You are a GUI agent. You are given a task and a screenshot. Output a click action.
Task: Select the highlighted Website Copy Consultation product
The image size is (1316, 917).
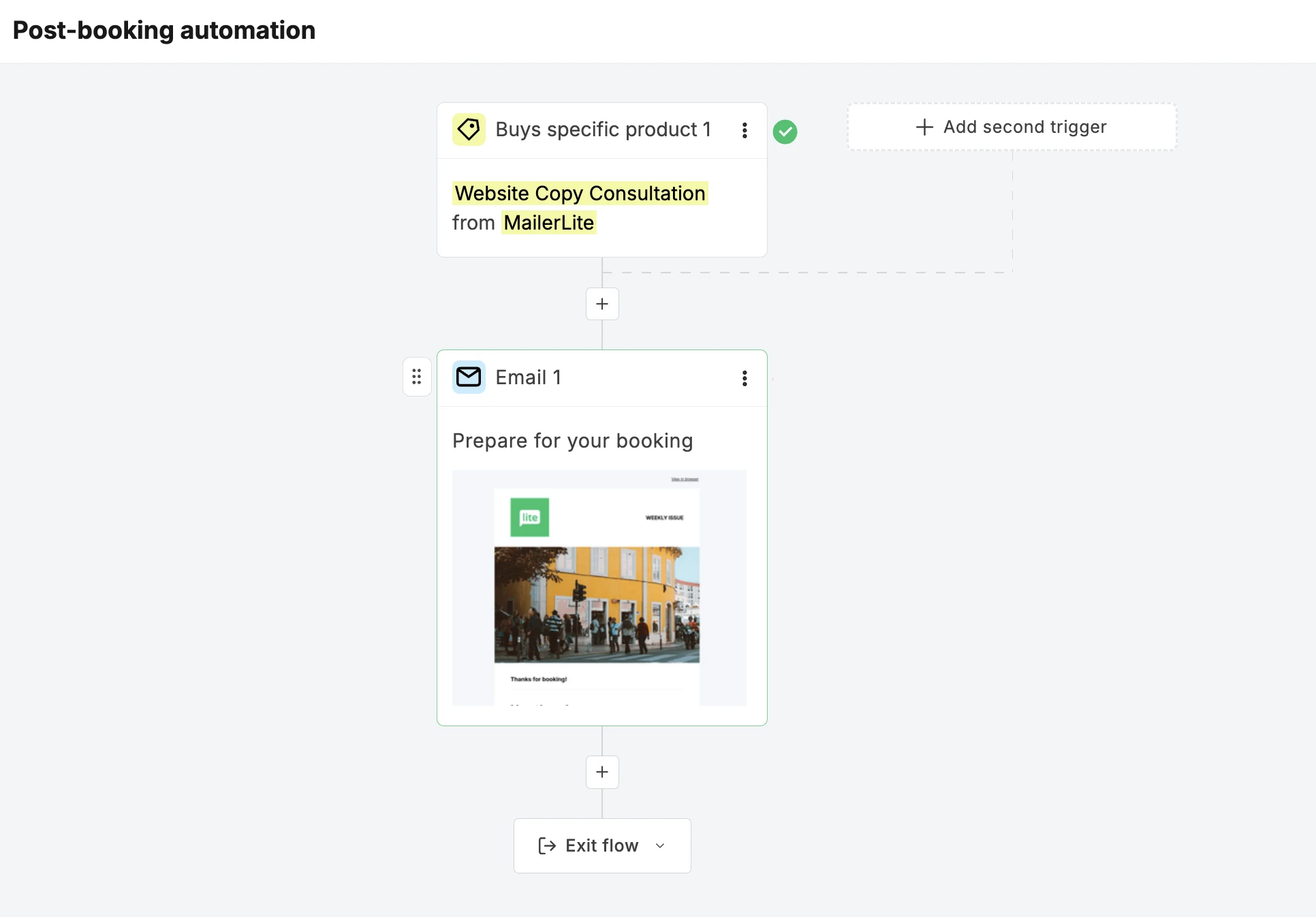580,193
